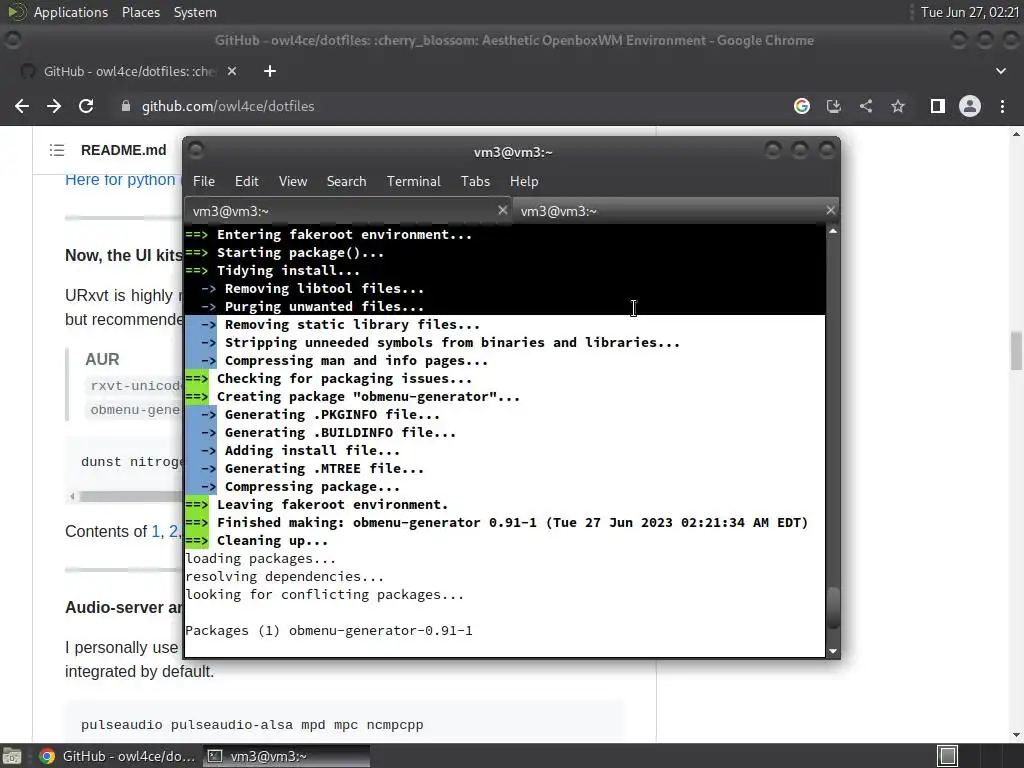The height and width of the screenshot is (768, 1024).
Task: Go forward in Chrome browser
Action: click(54, 106)
